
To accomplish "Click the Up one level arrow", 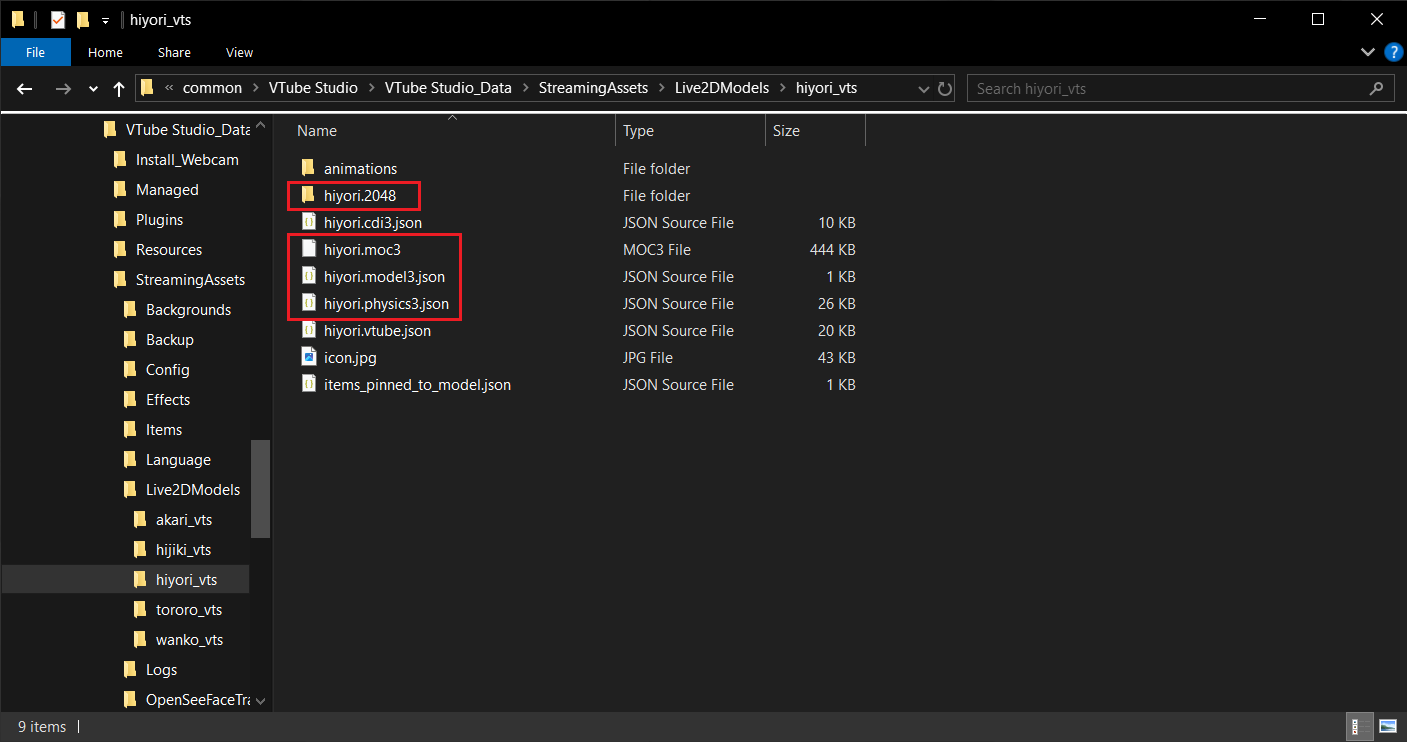I will point(119,88).
